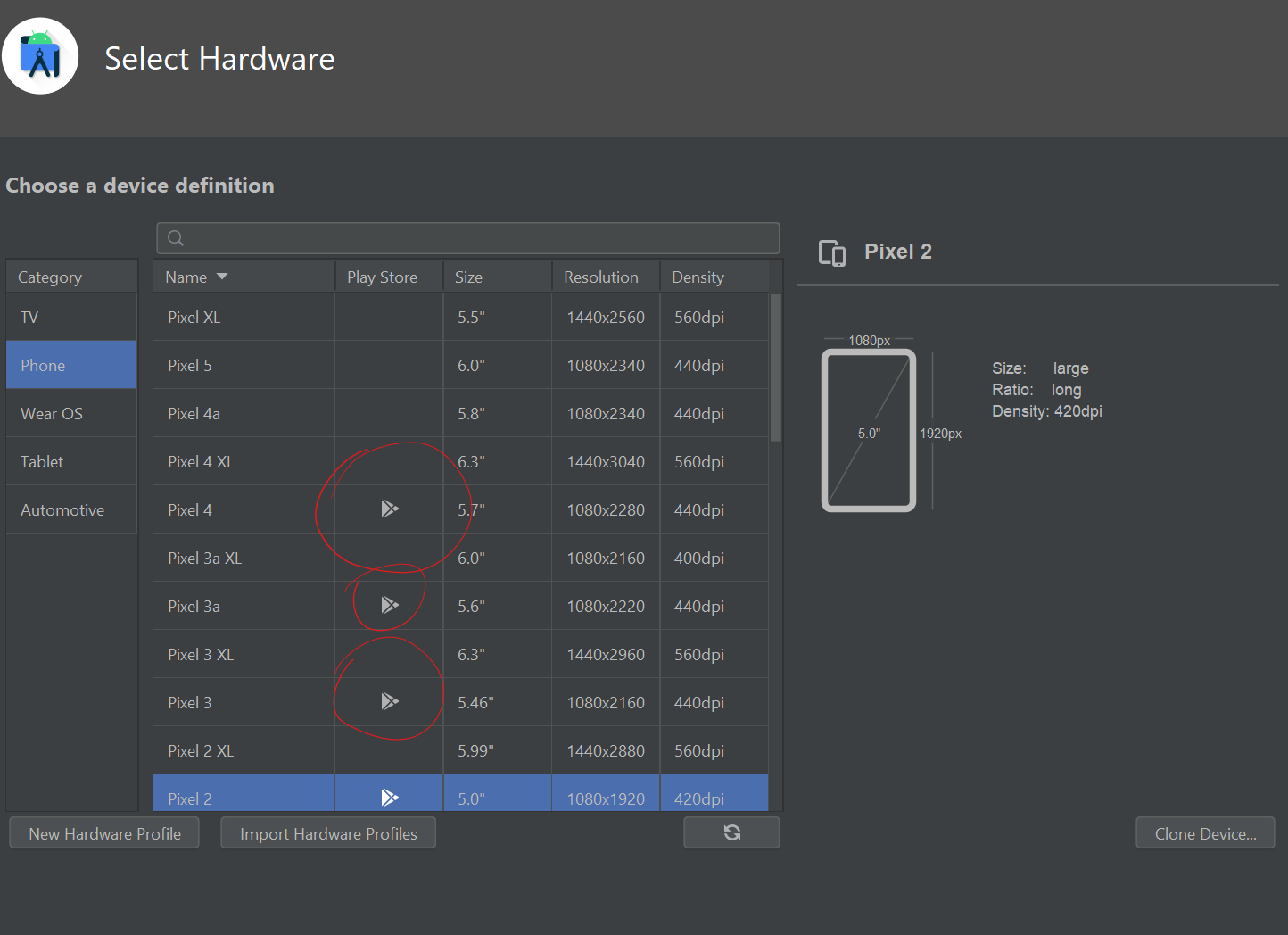Select the Pixel XL device row
The image size is (1288, 935).
[x=460, y=317]
